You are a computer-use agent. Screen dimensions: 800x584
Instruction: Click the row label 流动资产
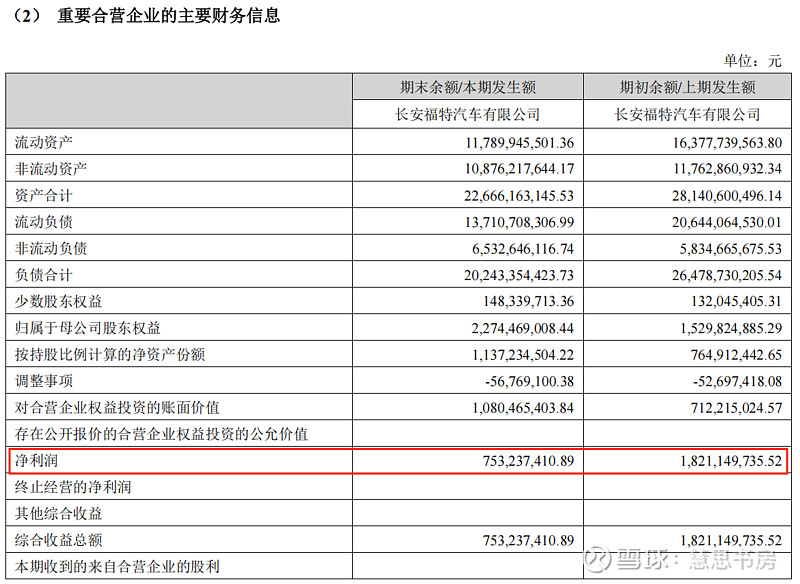[44, 142]
